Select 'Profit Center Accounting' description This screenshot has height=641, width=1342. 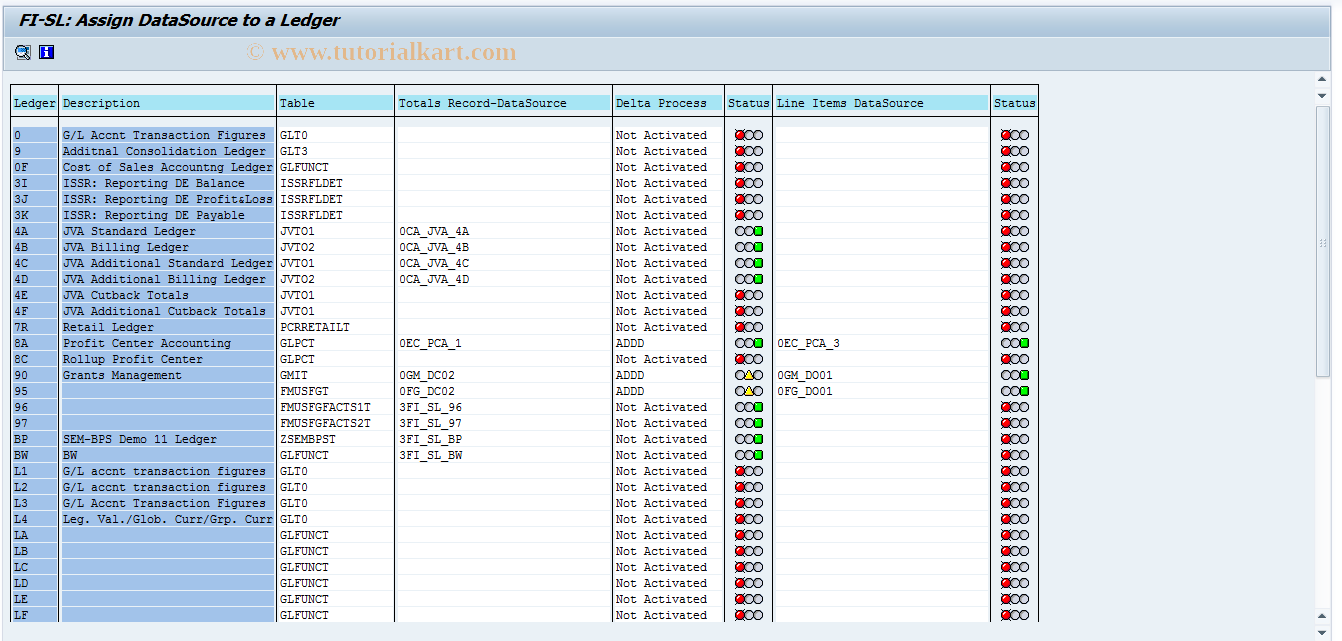coord(147,343)
